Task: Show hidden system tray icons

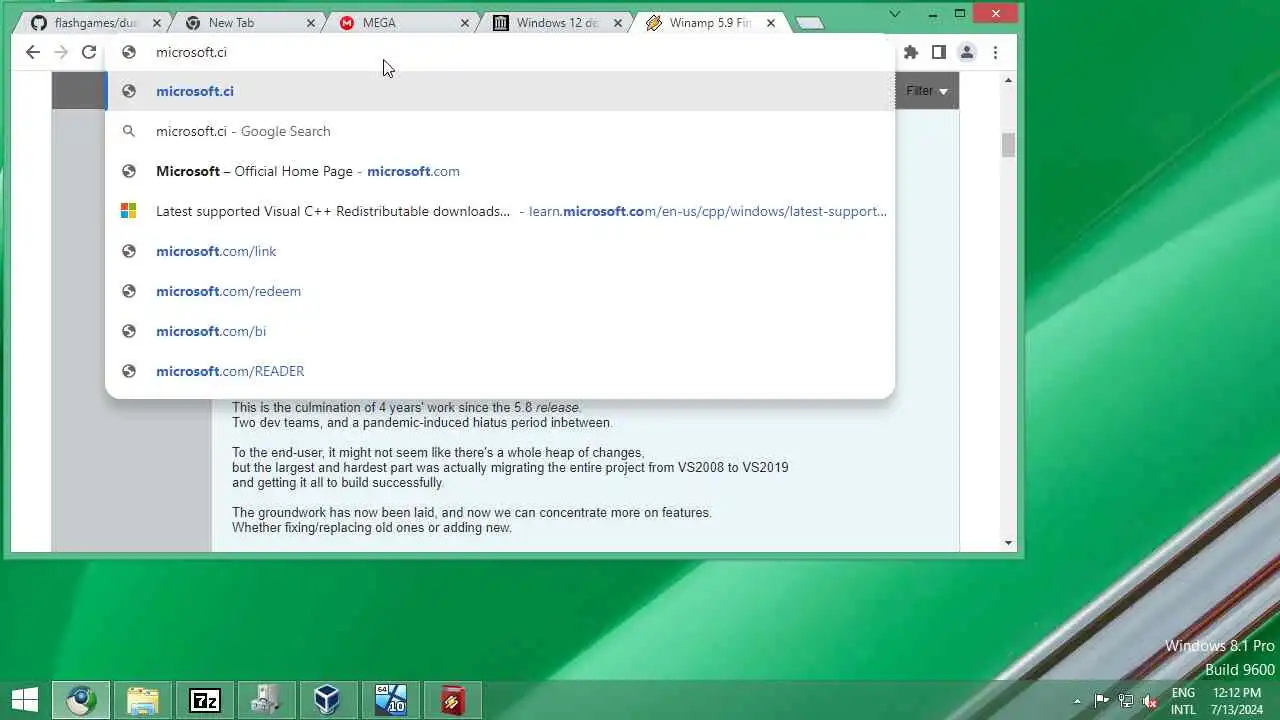Action: click(1077, 701)
